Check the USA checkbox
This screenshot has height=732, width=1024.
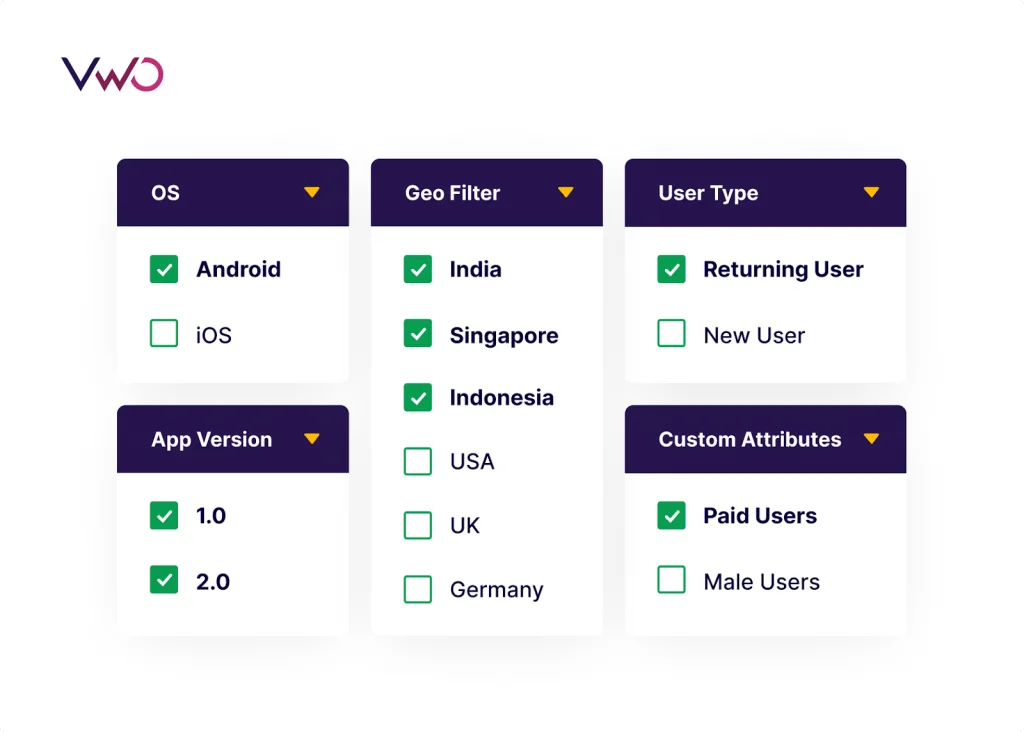pyautogui.click(x=418, y=461)
